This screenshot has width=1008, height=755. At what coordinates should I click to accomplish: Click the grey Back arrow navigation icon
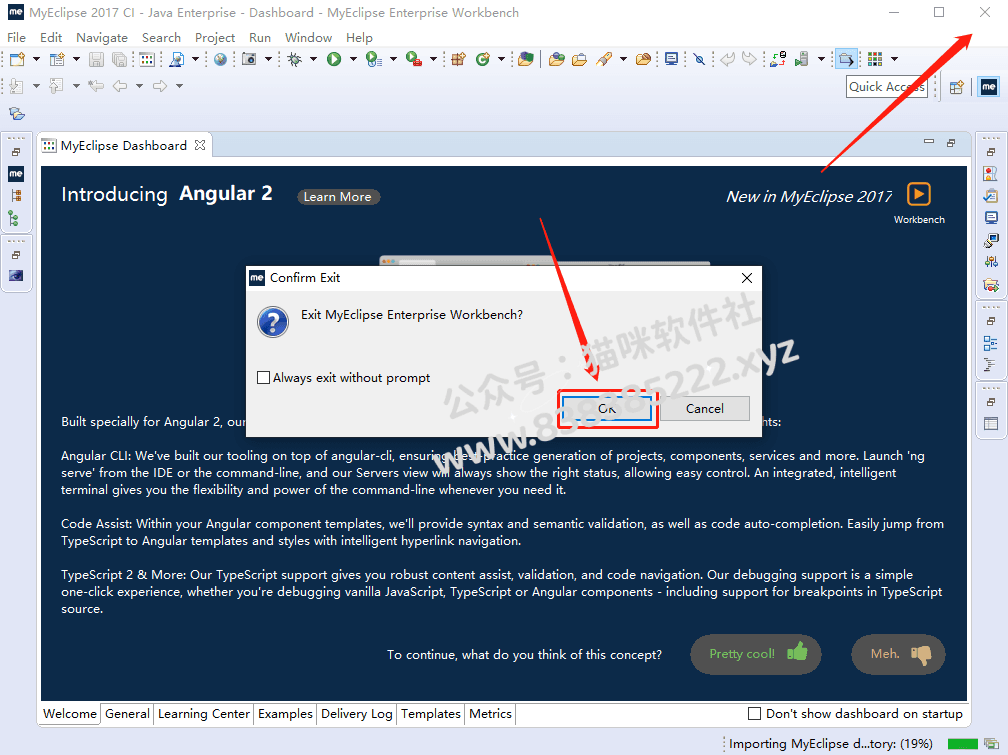tap(120, 86)
